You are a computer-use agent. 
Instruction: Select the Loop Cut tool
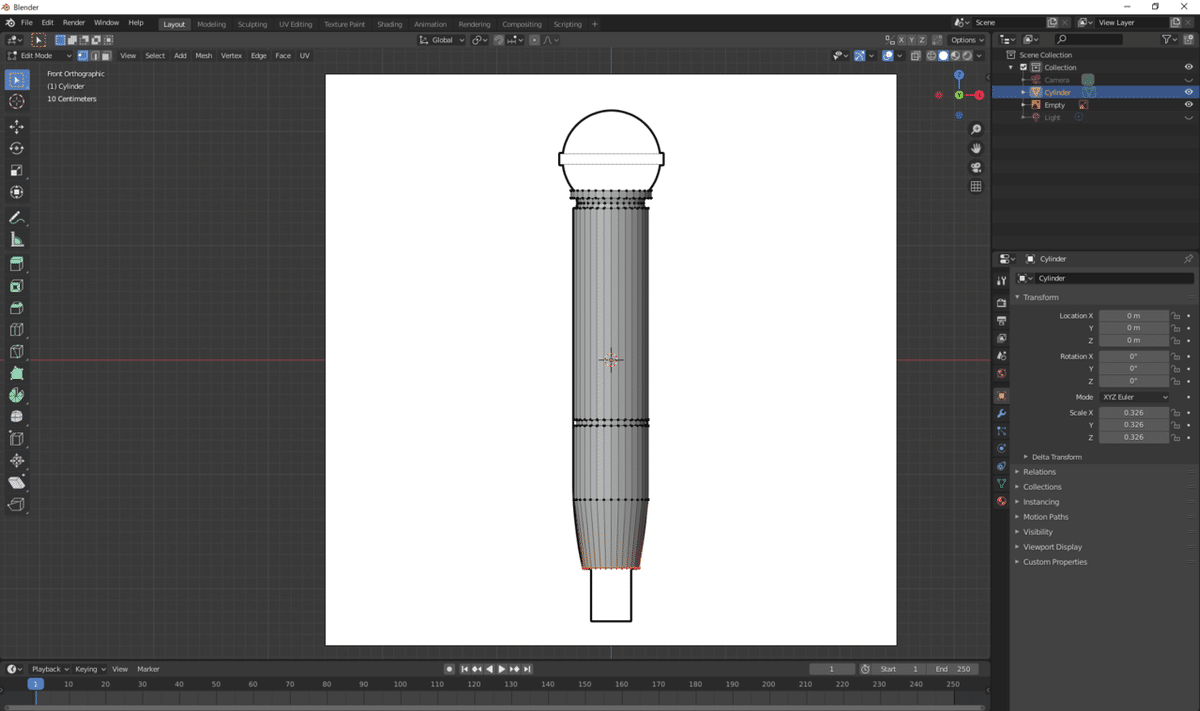pyautogui.click(x=16, y=329)
